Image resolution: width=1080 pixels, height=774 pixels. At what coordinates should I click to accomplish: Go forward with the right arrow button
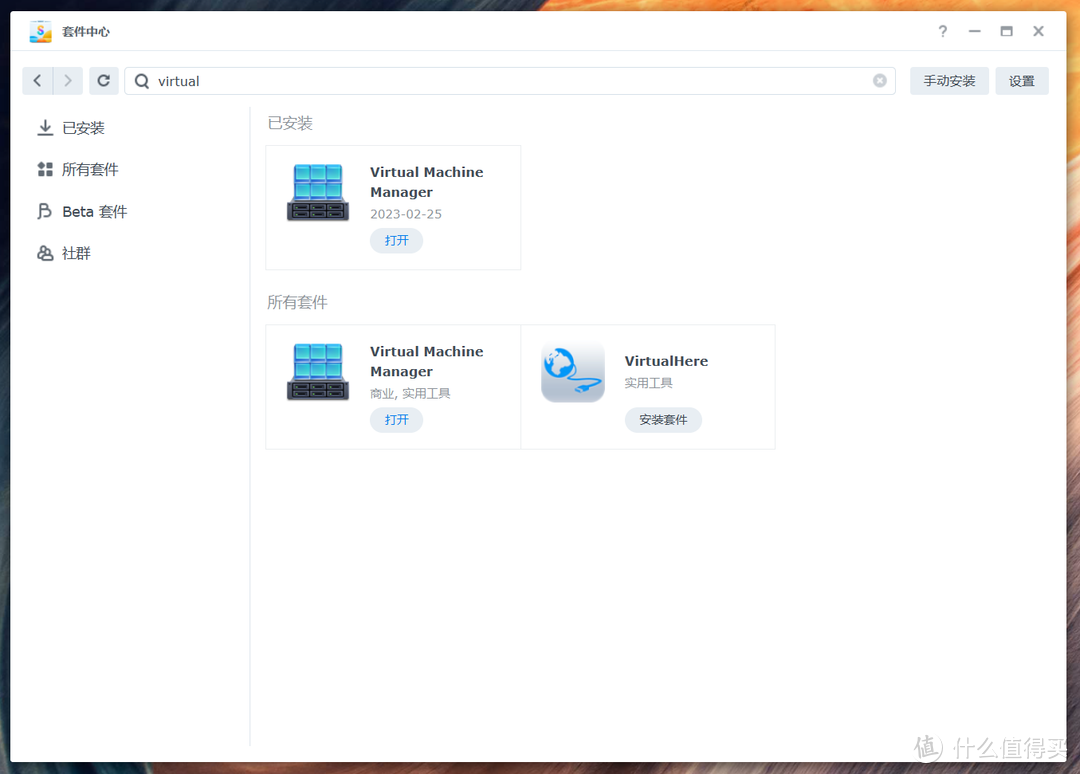point(68,81)
